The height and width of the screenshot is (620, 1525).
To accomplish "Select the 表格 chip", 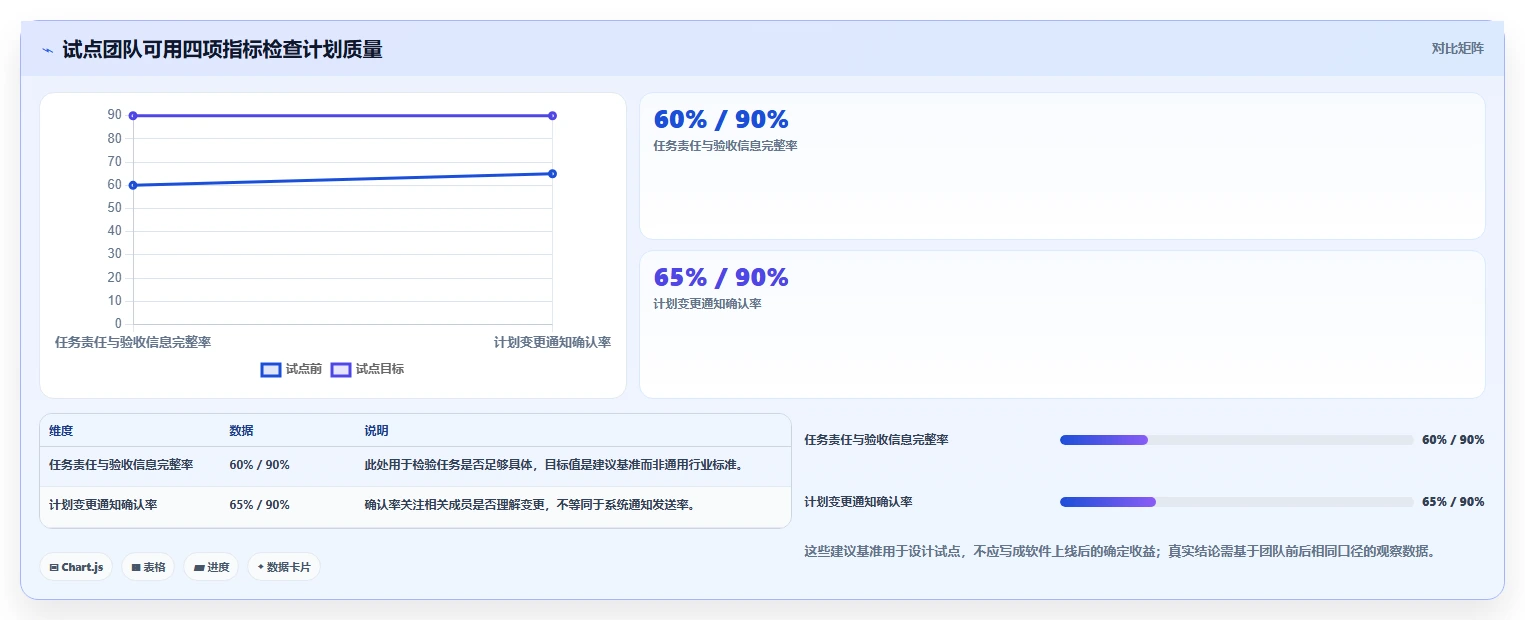I will click(x=148, y=567).
